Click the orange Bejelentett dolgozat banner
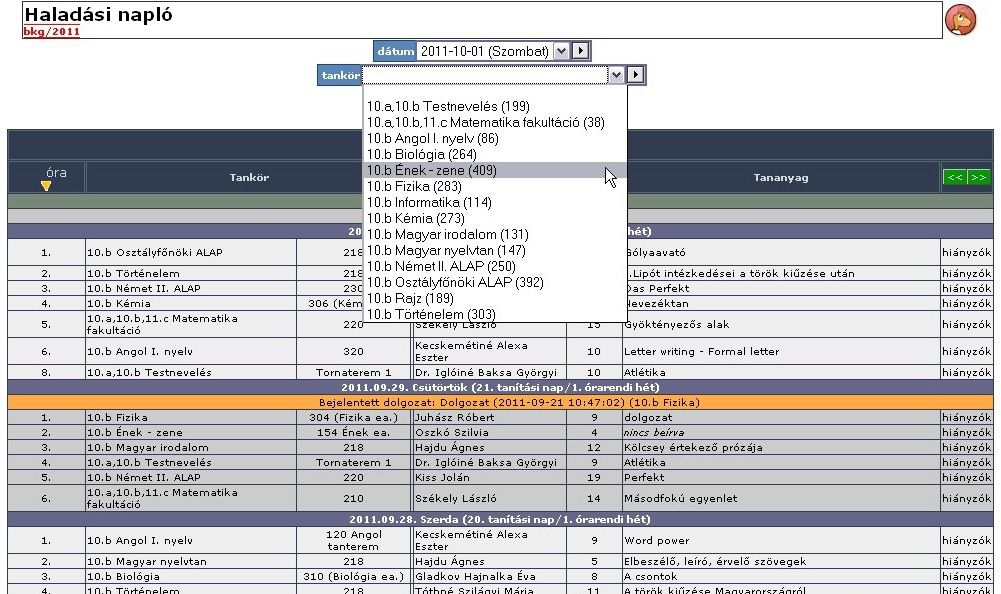The width and height of the screenshot is (1001, 594). pos(500,402)
